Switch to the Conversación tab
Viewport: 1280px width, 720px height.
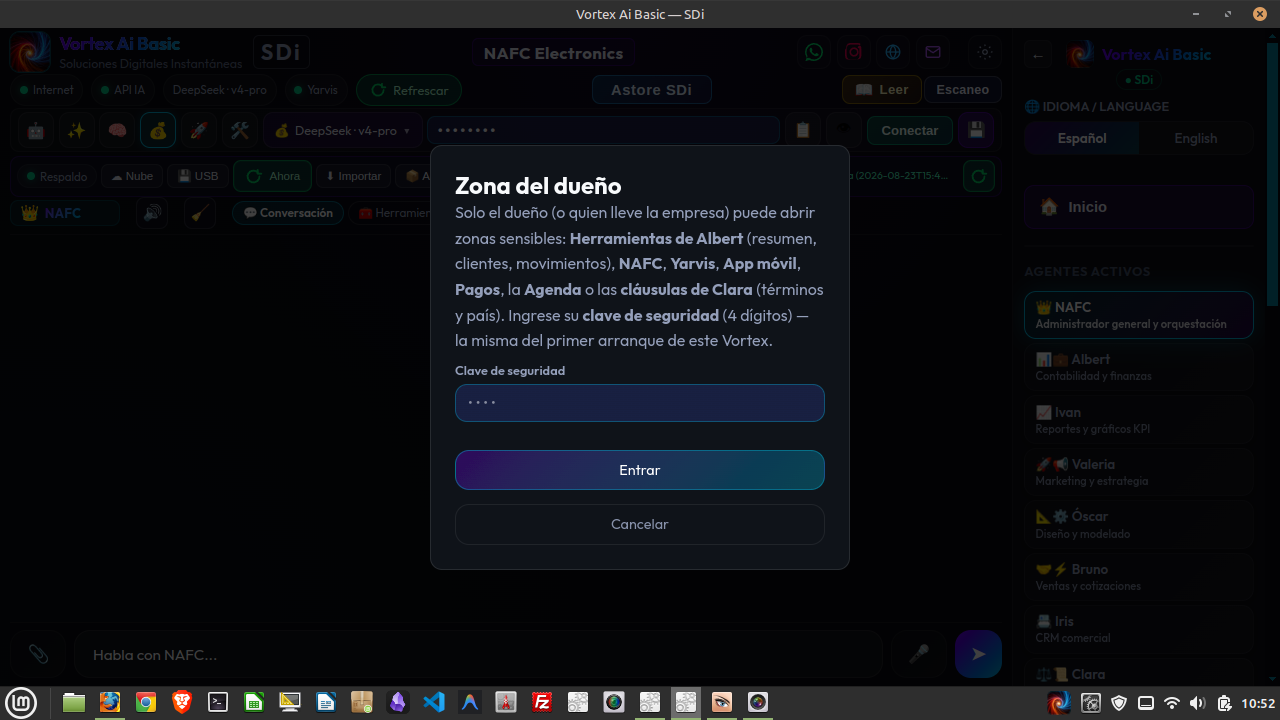tap(288, 213)
